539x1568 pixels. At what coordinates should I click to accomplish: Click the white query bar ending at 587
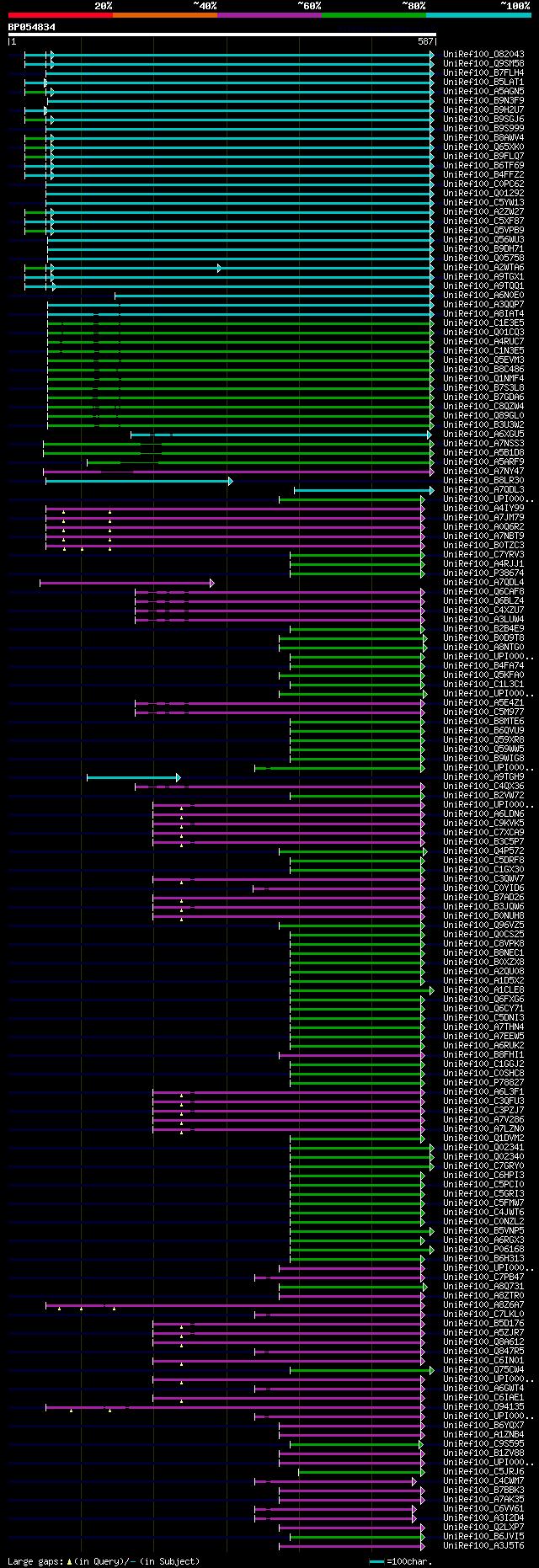coord(222,35)
